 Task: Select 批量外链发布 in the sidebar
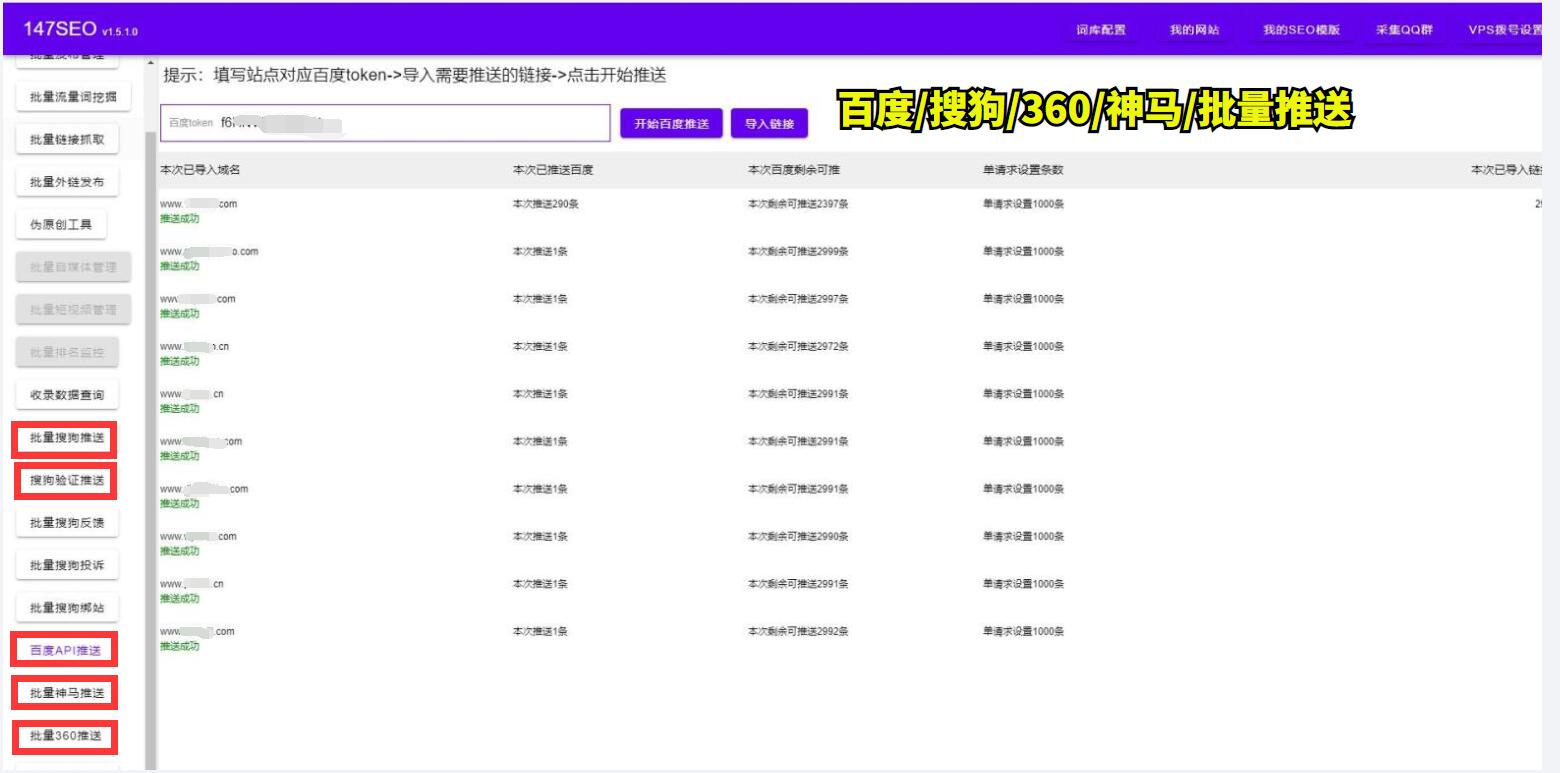[66, 182]
